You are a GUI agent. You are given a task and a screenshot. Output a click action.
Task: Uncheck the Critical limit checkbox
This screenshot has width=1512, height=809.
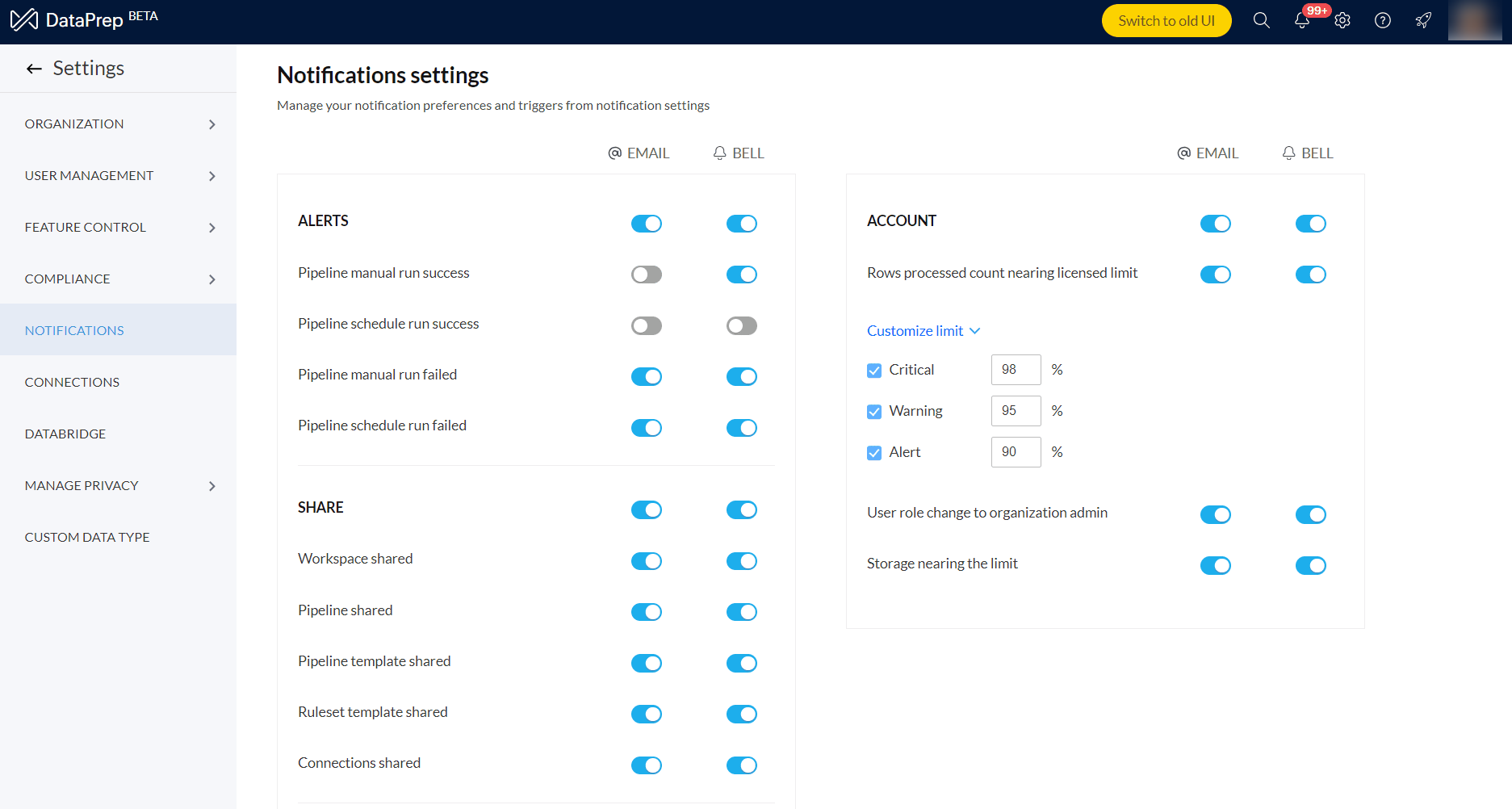click(x=874, y=371)
